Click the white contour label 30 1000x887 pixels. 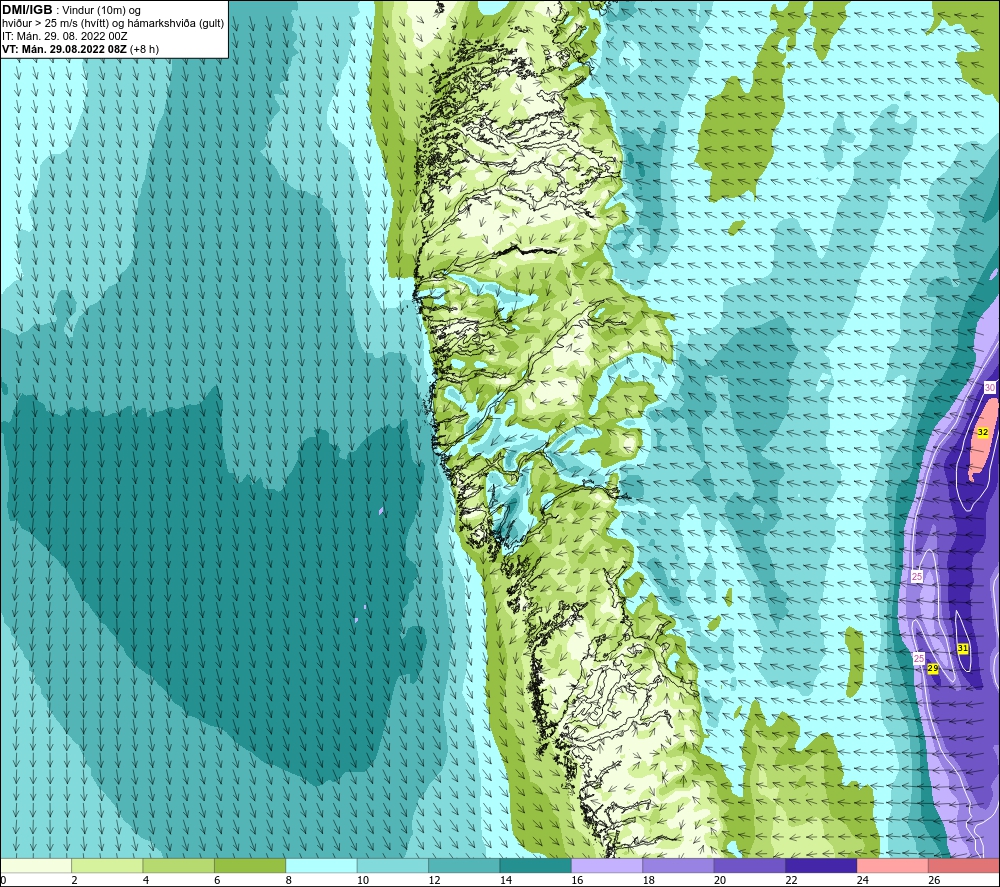pyautogui.click(x=990, y=388)
